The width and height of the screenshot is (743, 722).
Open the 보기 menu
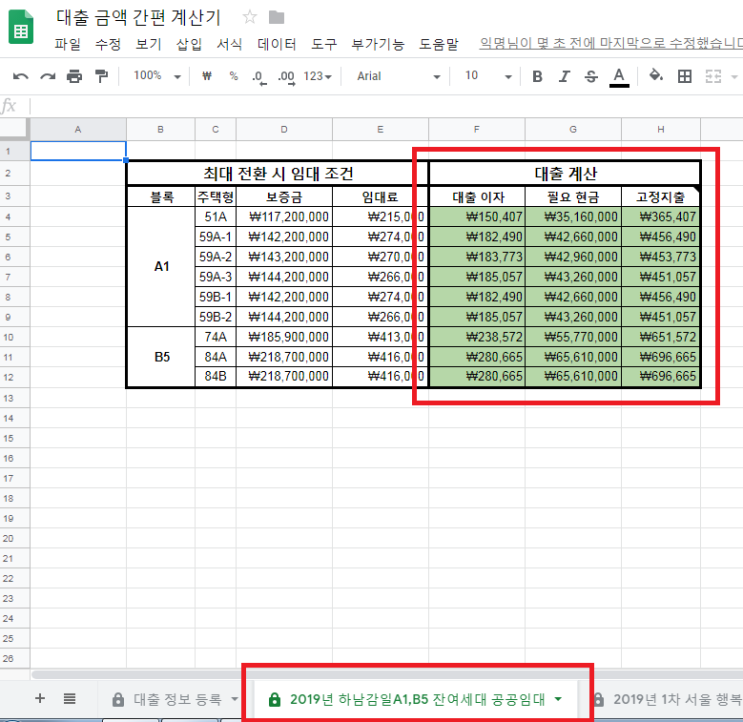148,44
